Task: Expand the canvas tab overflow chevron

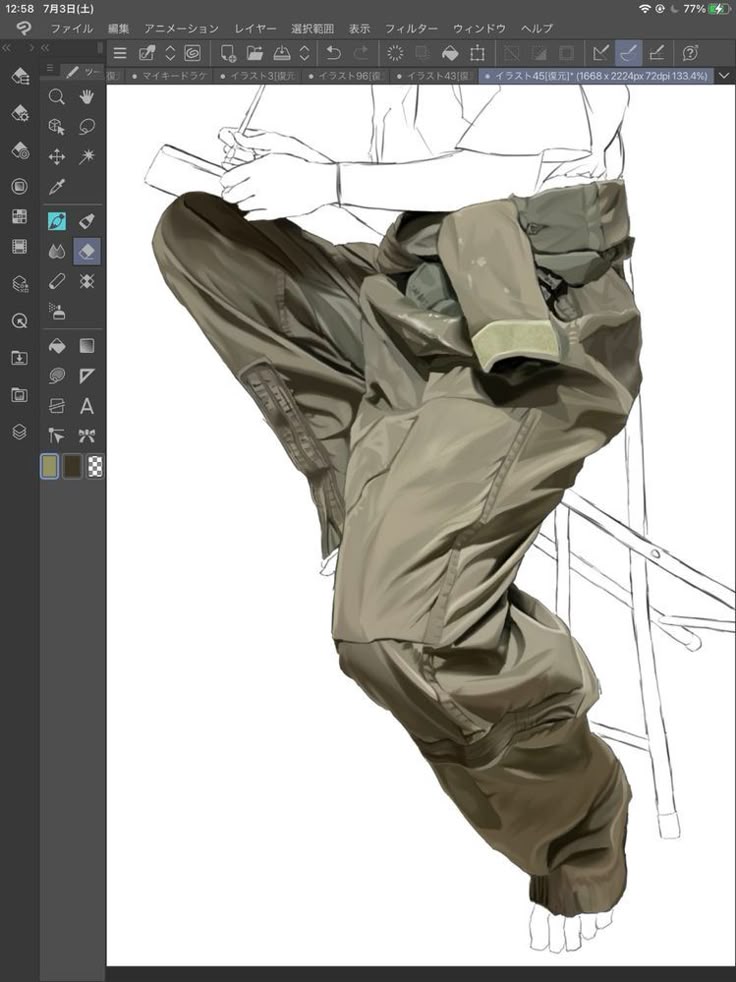Action: click(725, 75)
